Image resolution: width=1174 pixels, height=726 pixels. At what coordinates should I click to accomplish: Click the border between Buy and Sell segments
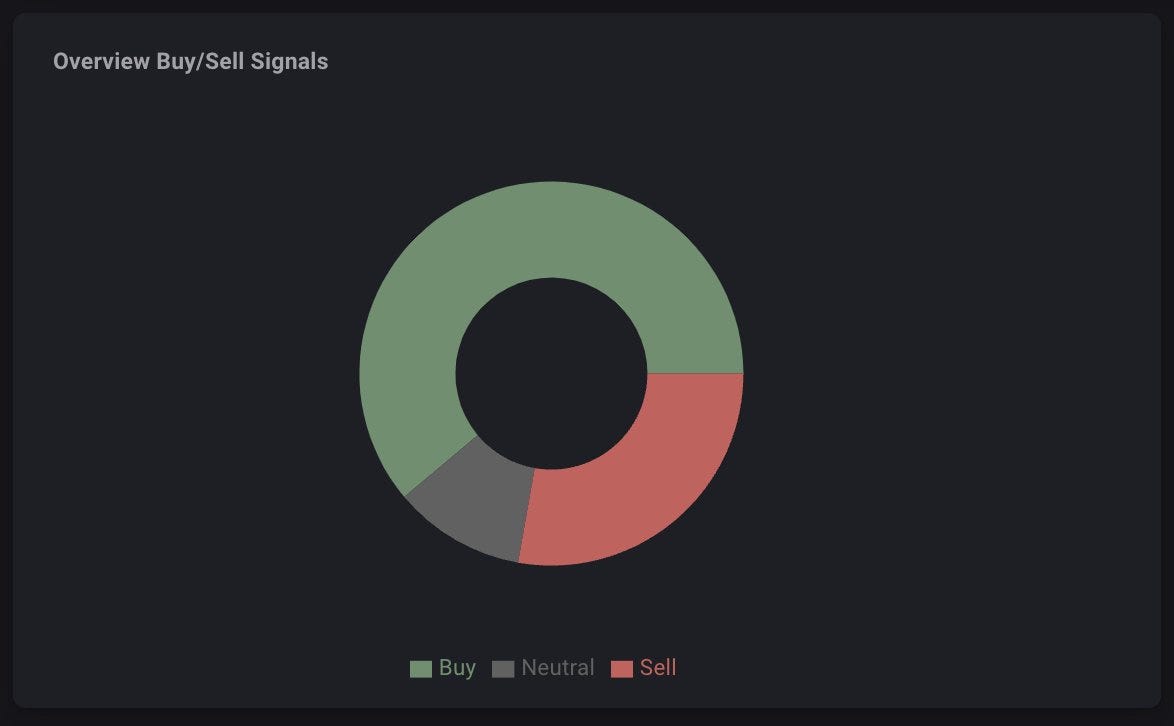(x=695, y=373)
